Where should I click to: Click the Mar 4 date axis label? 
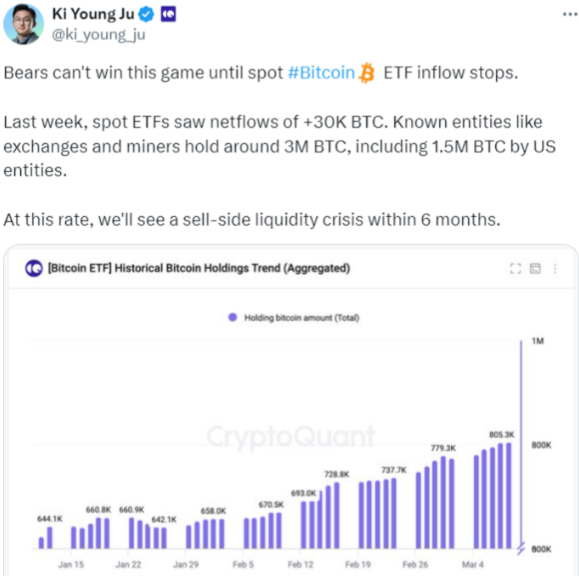tap(473, 565)
